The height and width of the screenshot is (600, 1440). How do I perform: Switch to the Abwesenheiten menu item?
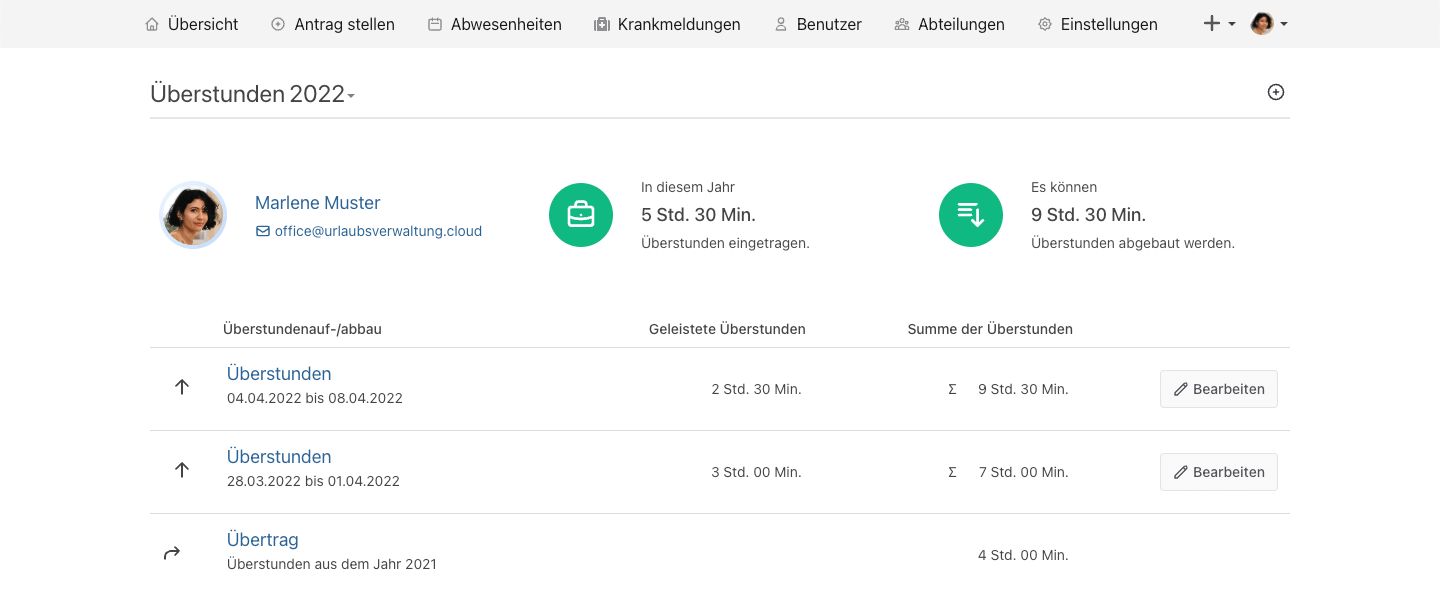coord(506,24)
